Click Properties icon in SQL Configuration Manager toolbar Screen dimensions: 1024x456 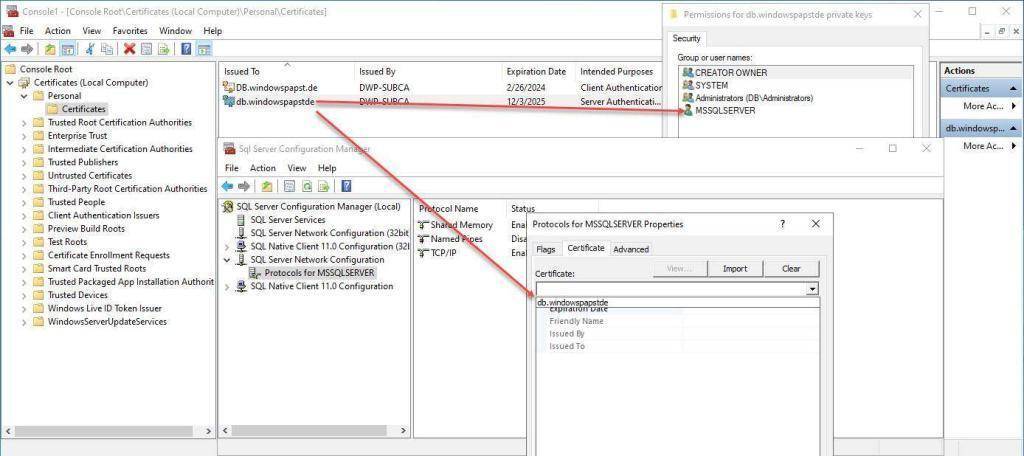click(290, 186)
